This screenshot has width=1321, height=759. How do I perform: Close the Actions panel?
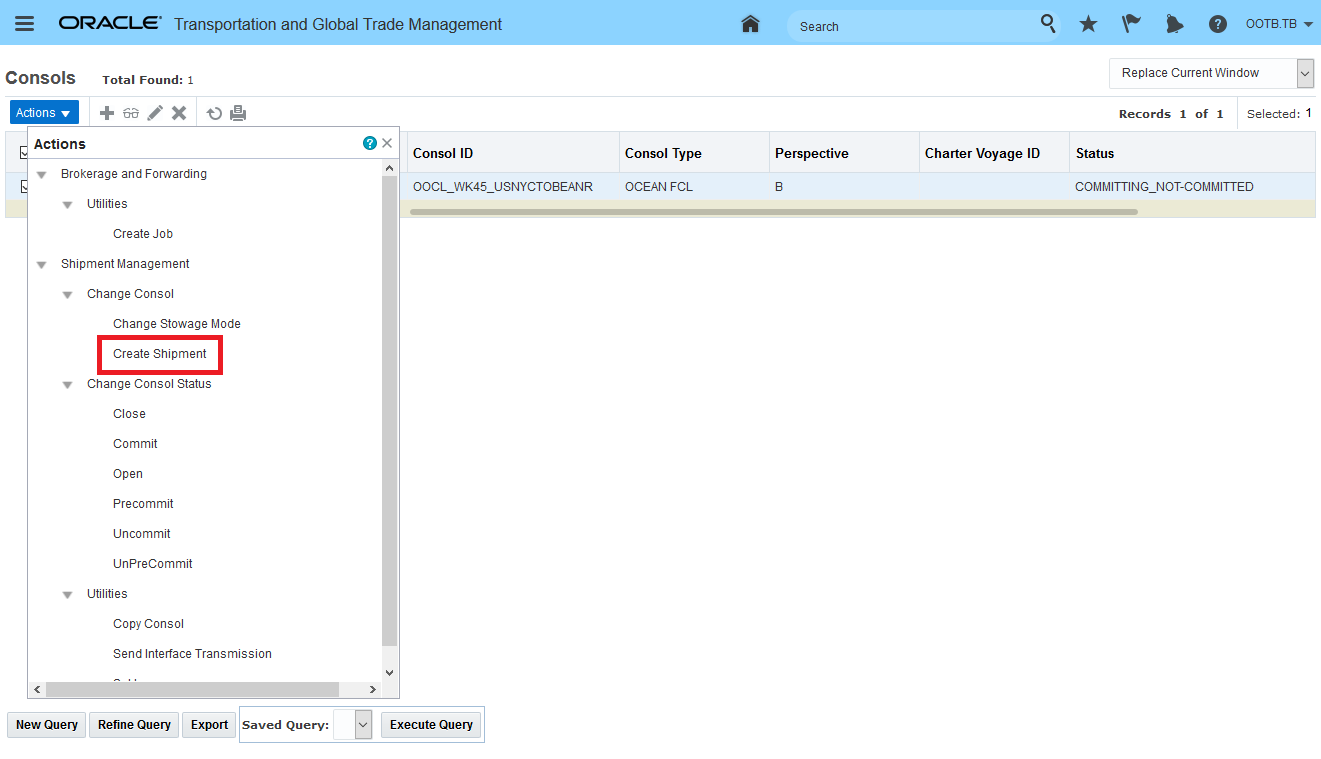tap(387, 144)
